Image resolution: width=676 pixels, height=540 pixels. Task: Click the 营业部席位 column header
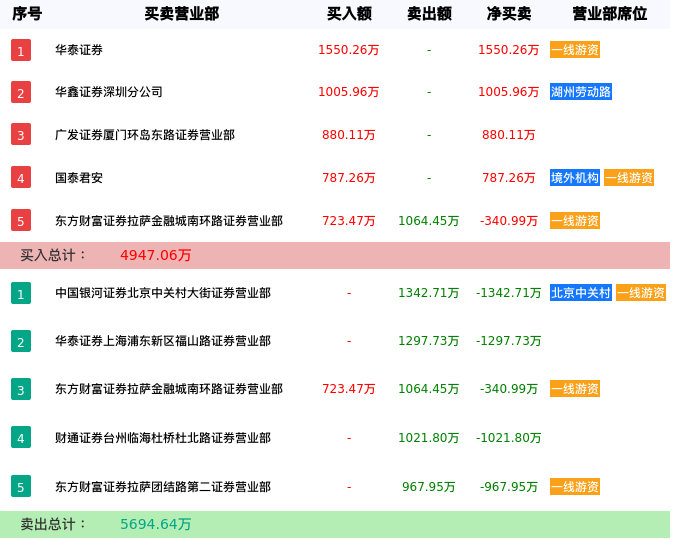(610, 14)
